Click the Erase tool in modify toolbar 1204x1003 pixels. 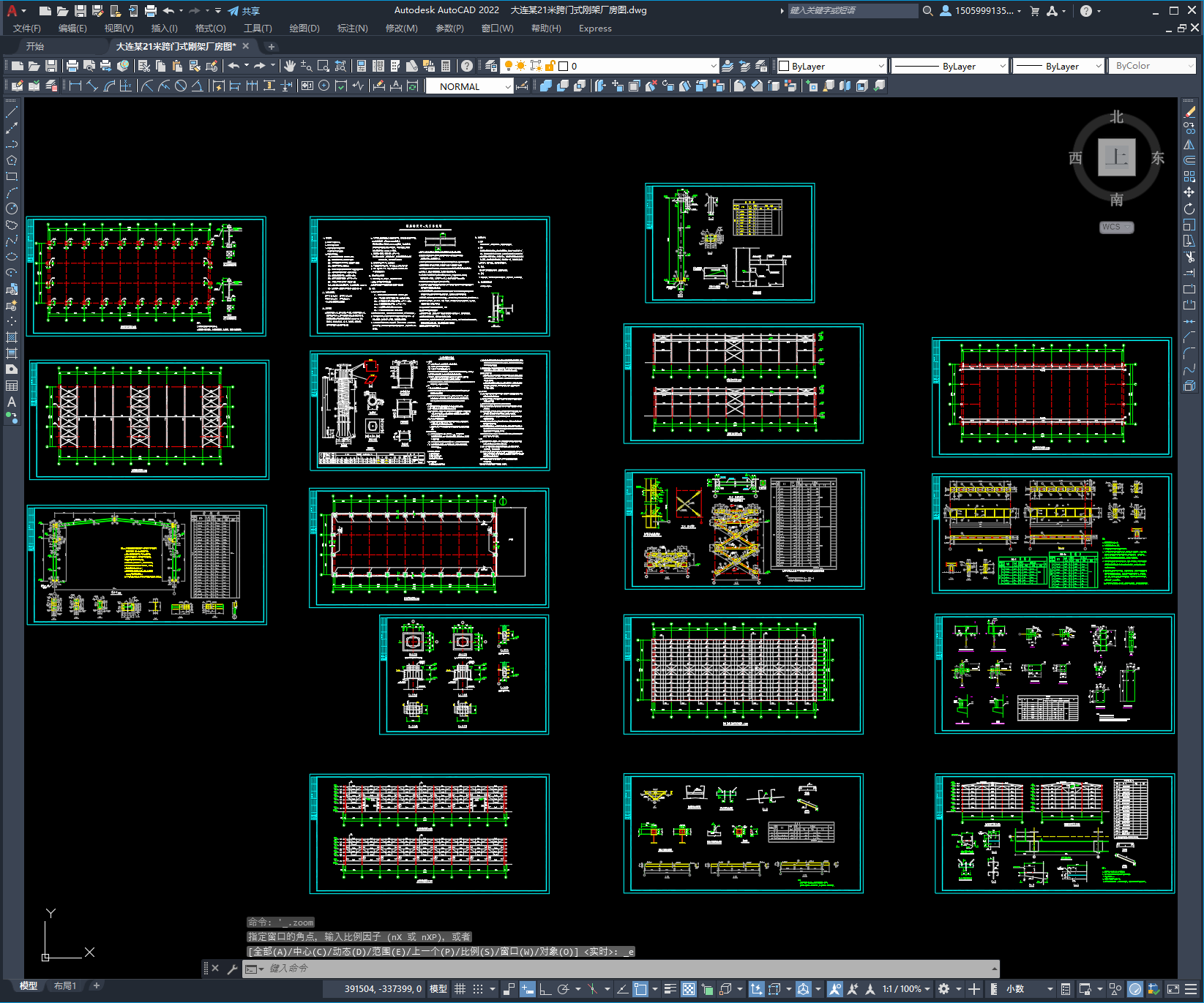[1189, 112]
